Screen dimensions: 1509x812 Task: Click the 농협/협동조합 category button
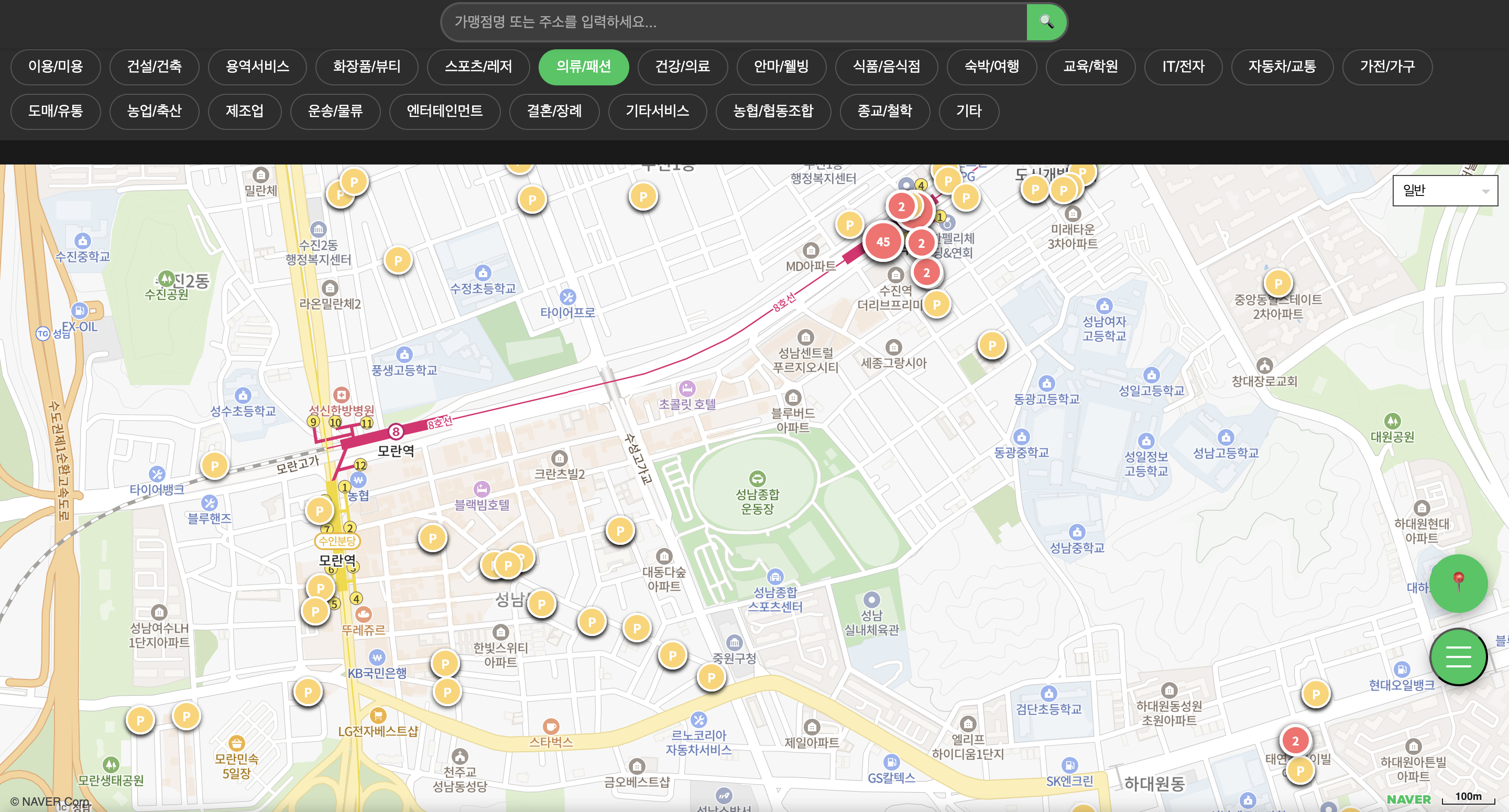tap(773, 111)
